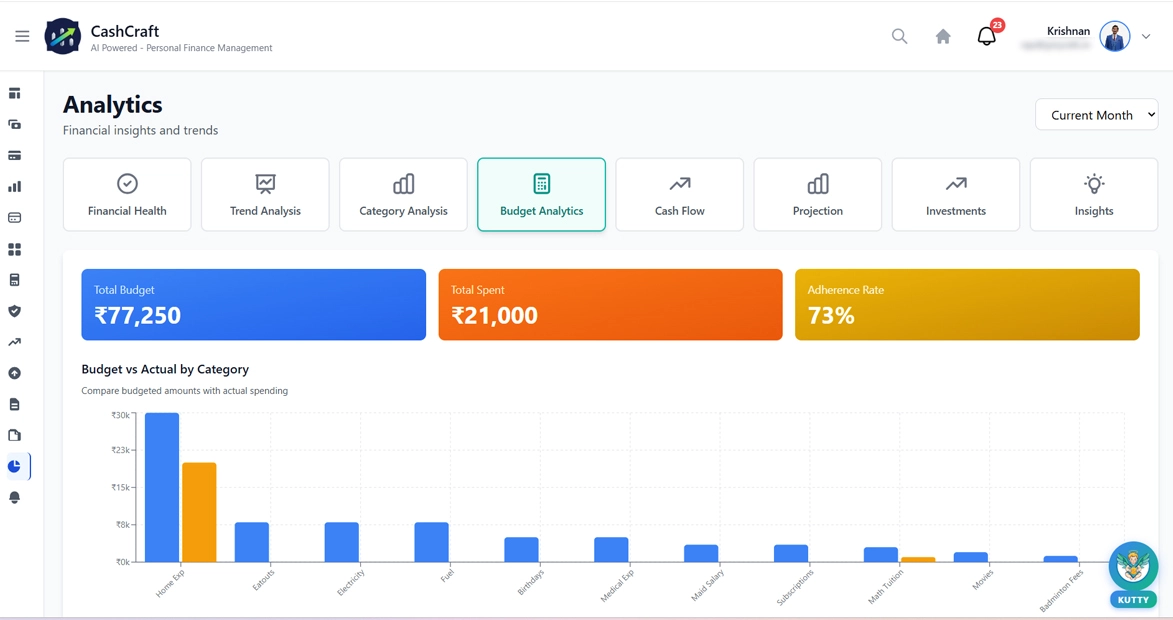This screenshot has width=1173, height=620.
Task: Click the Total Budget ₹77,250 card
Action: point(254,304)
